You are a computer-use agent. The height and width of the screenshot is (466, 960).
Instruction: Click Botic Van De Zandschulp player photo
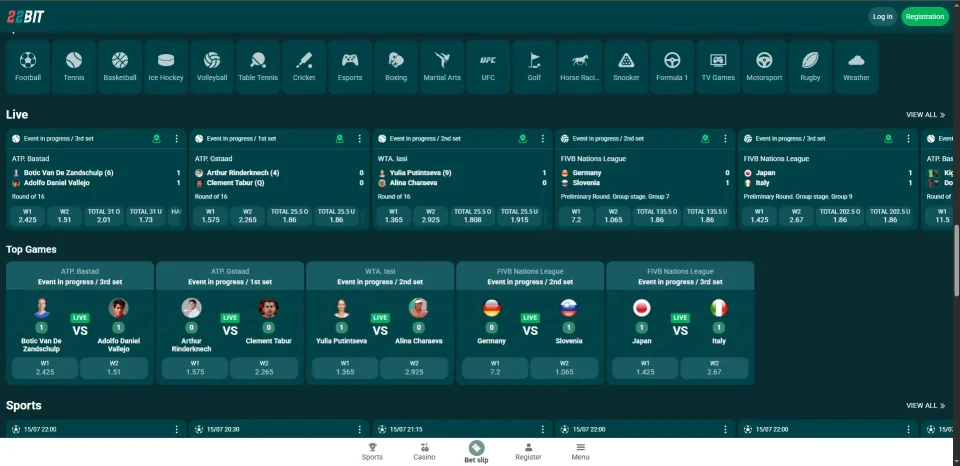pos(42,308)
